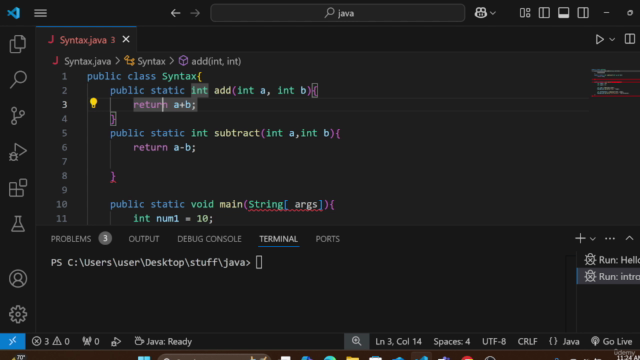
Task: Customize layout from title bar
Action: tap(525, 13)
